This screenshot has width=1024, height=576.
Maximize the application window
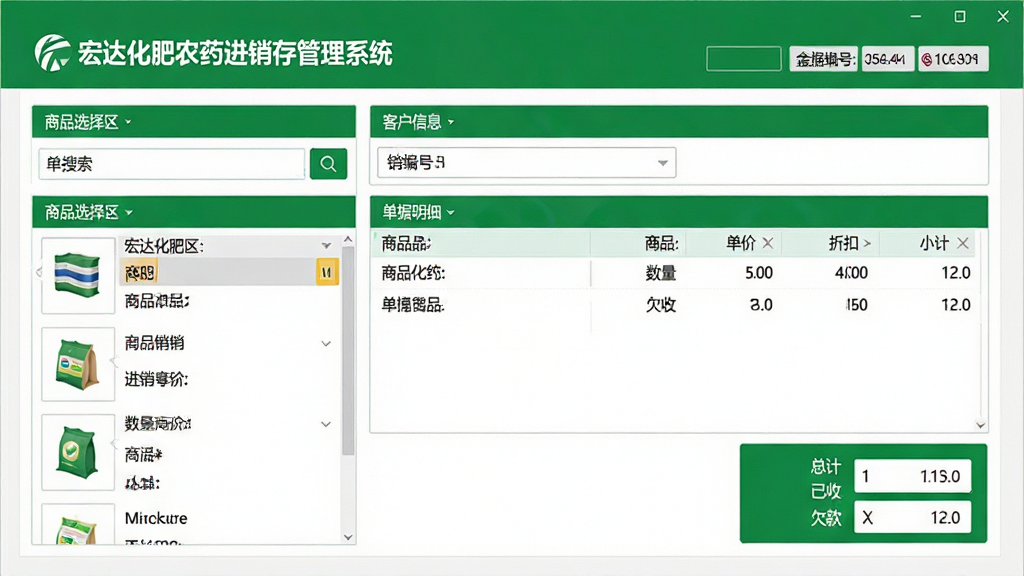(x=959, y=16)
